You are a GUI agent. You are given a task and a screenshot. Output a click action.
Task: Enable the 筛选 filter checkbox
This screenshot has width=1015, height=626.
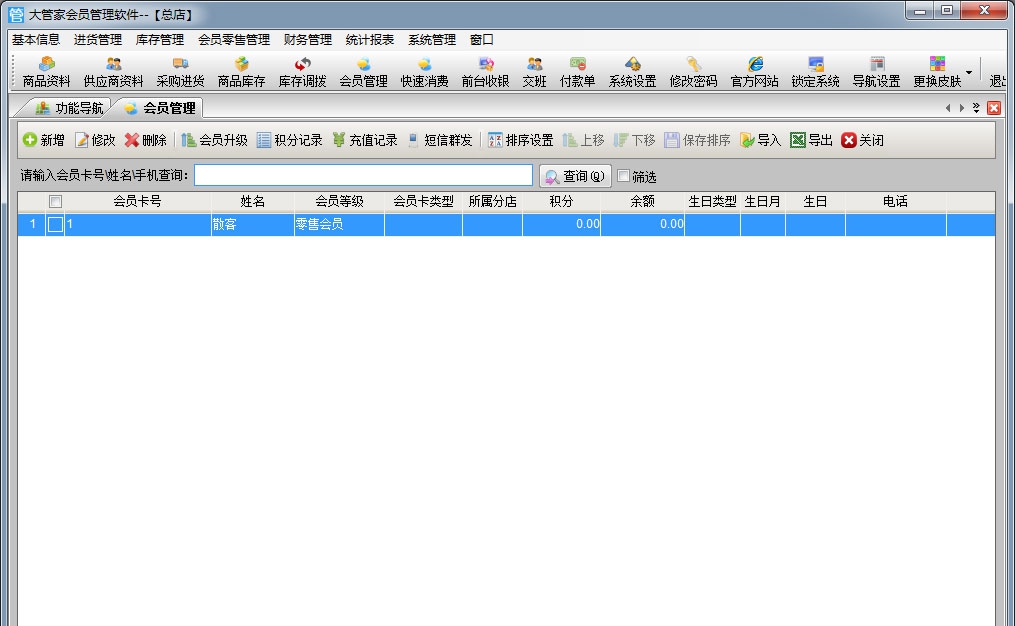[x=623, y=175]
